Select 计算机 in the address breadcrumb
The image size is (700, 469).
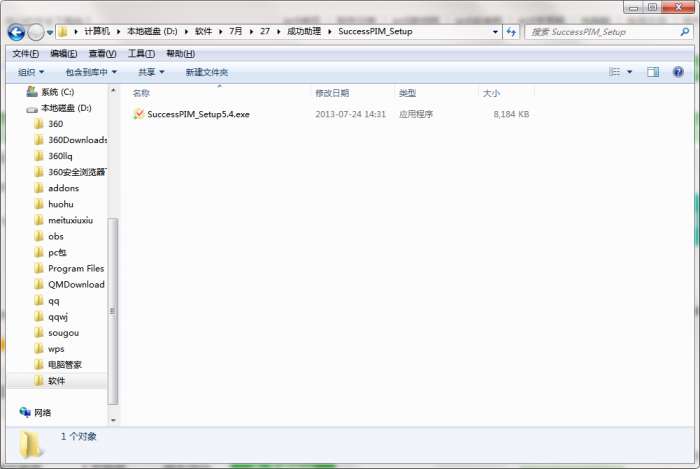pyautogui.click(x=97, y=31)
